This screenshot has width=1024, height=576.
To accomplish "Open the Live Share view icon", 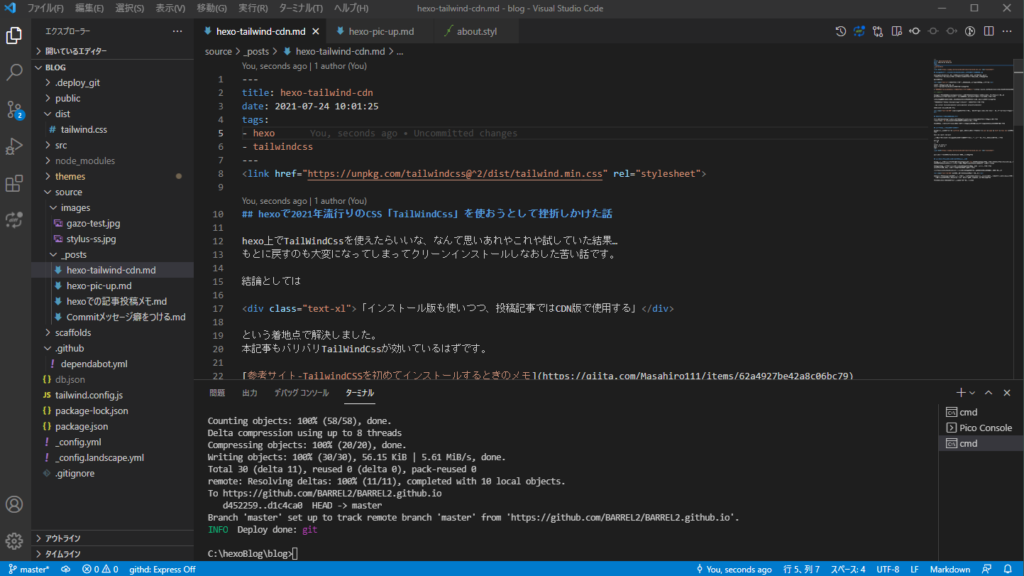I will click(x=14, y=219).
